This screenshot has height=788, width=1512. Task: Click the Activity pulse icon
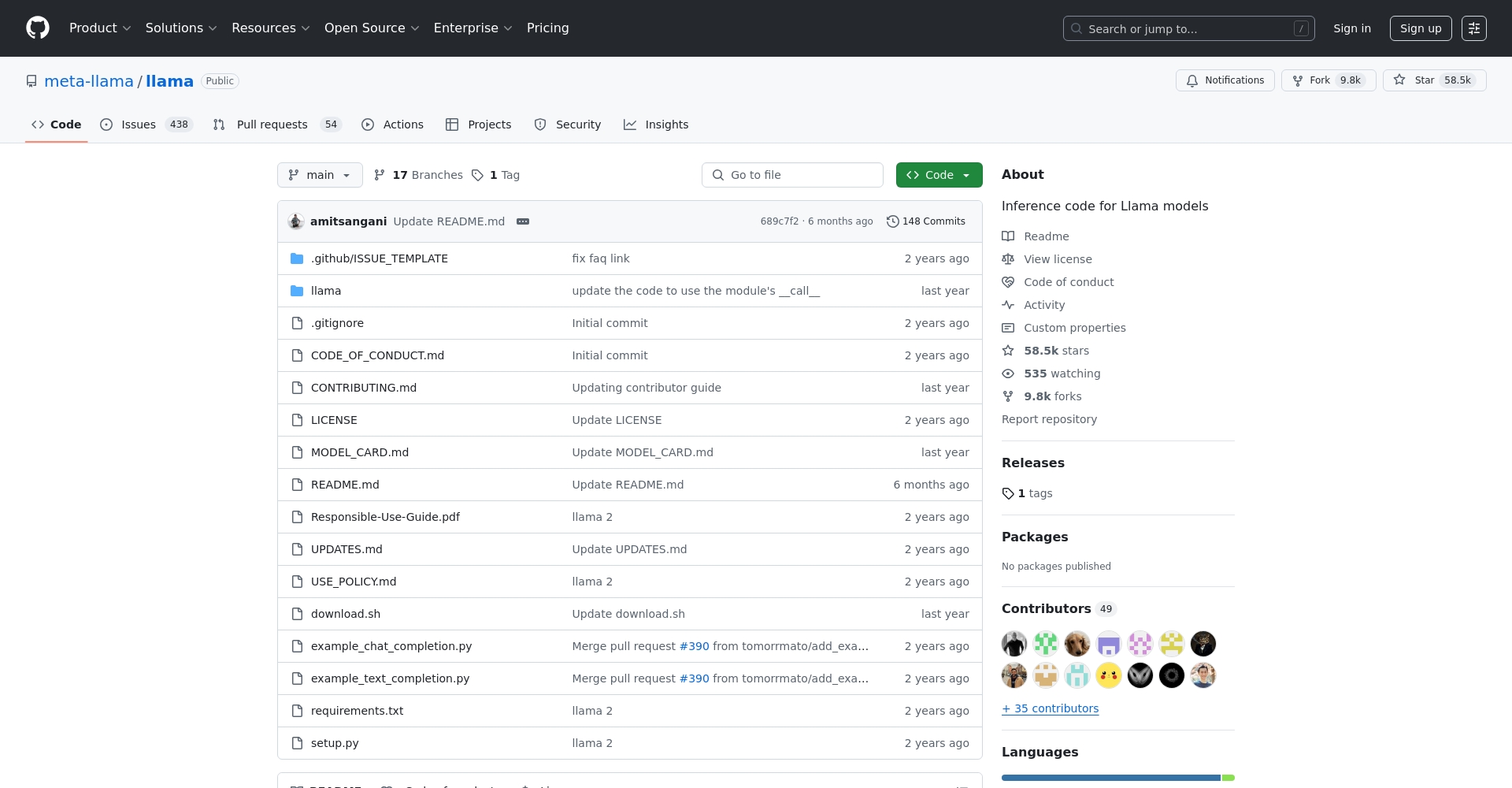pos(1008,305)
